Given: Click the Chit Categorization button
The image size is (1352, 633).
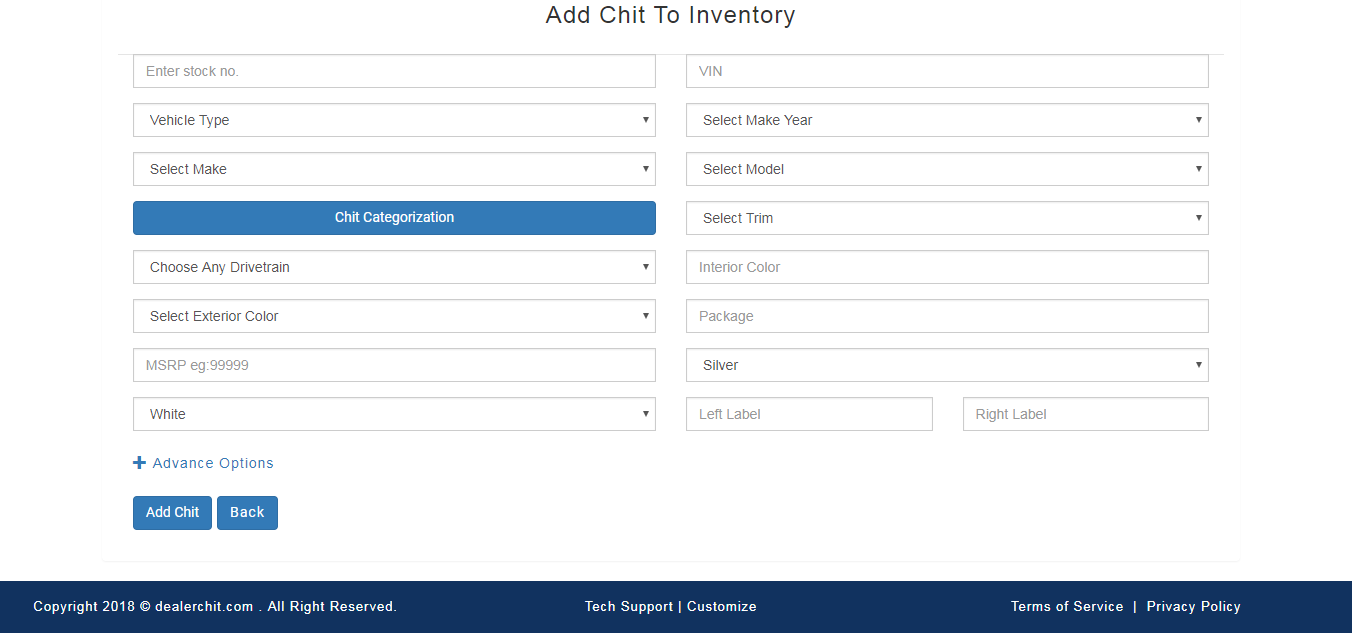Looking at the screenshot, I should [x=394, y=218].
